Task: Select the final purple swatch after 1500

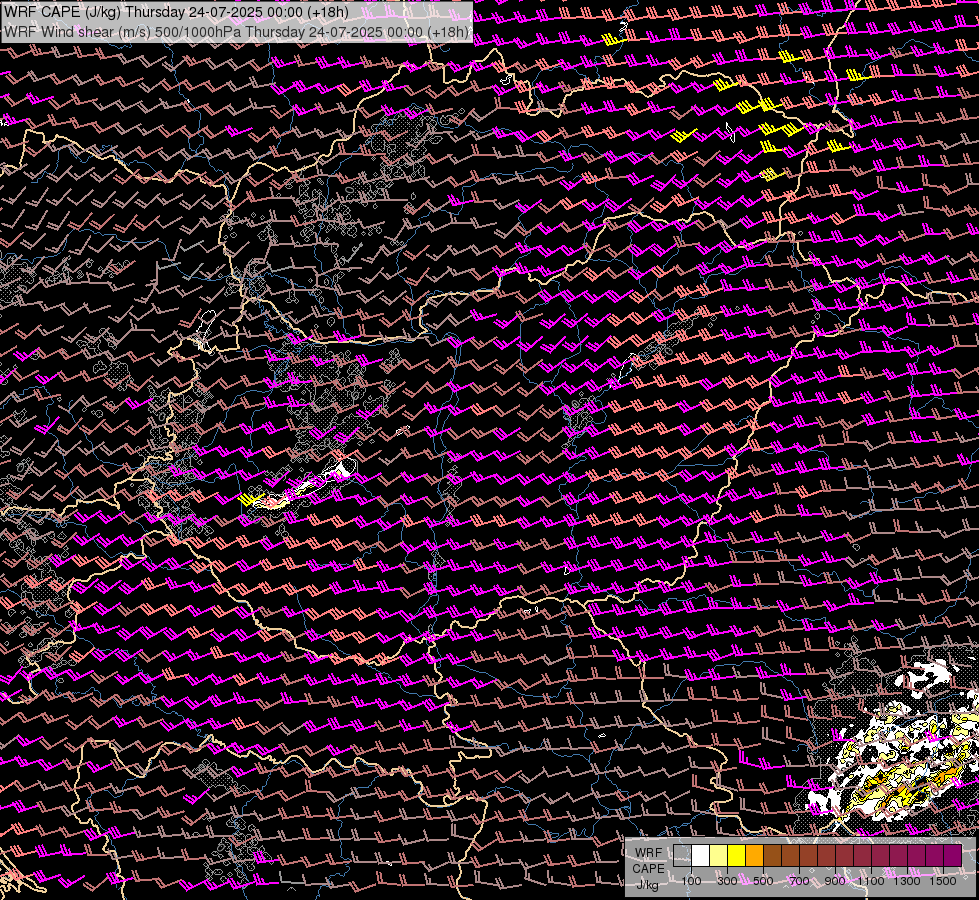Action: (x=953, y=855)
